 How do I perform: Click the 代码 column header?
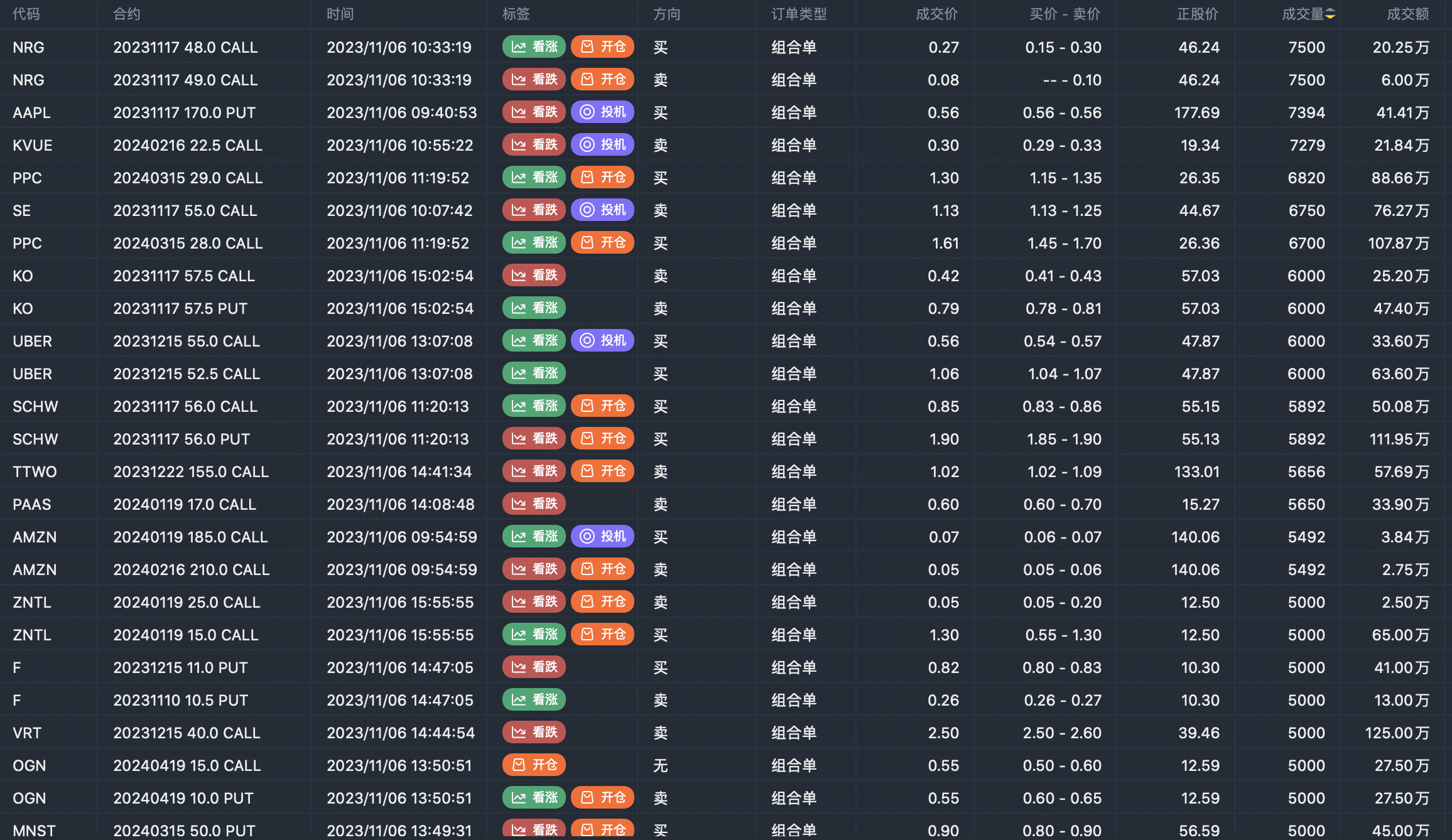[x=26, y=14]
